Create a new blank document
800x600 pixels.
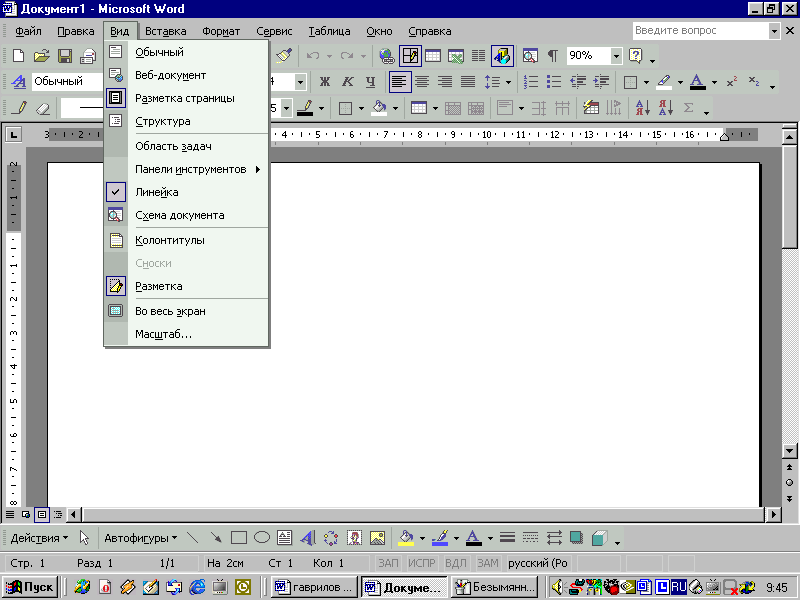pyautogui.click(x=18, y=55)
